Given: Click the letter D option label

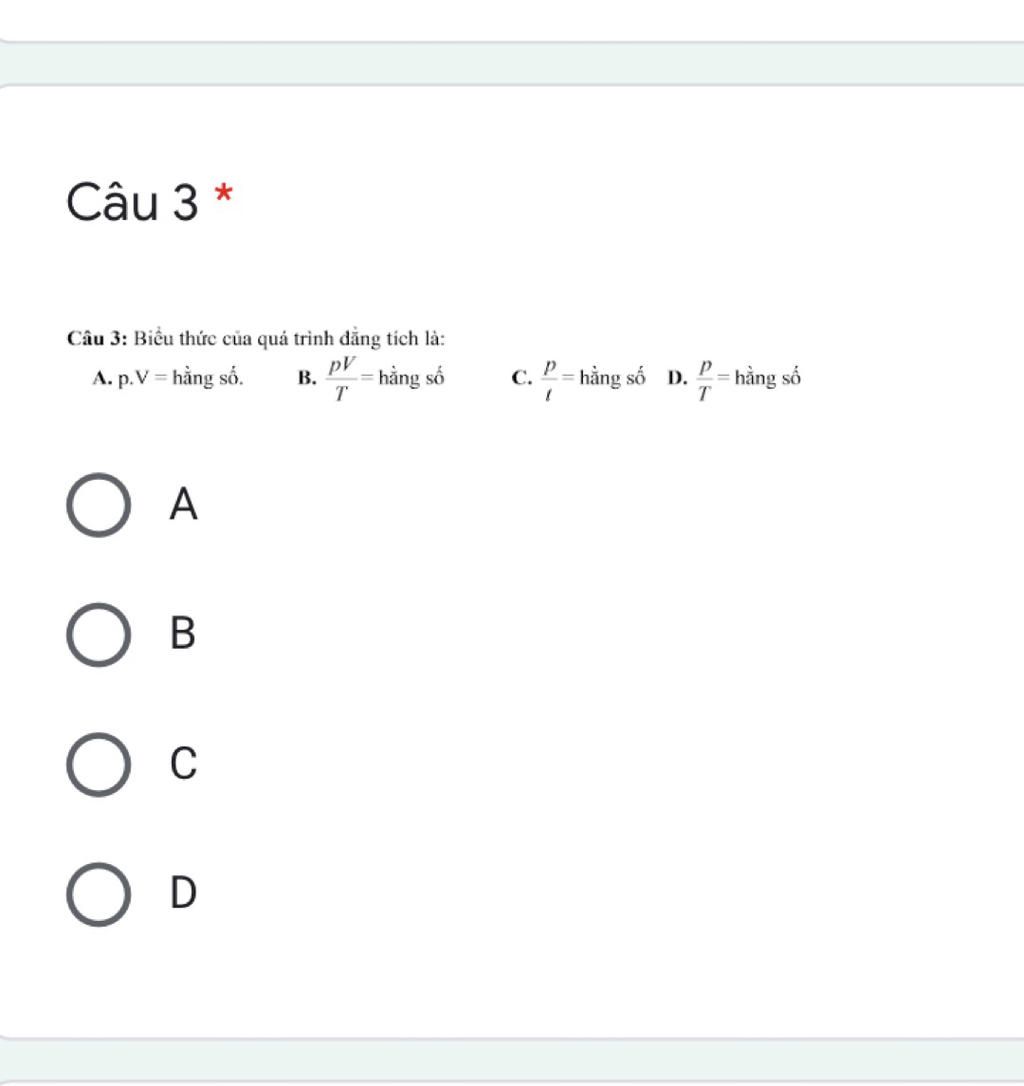Looking at the screenshot, I should [x=184, y=893].
